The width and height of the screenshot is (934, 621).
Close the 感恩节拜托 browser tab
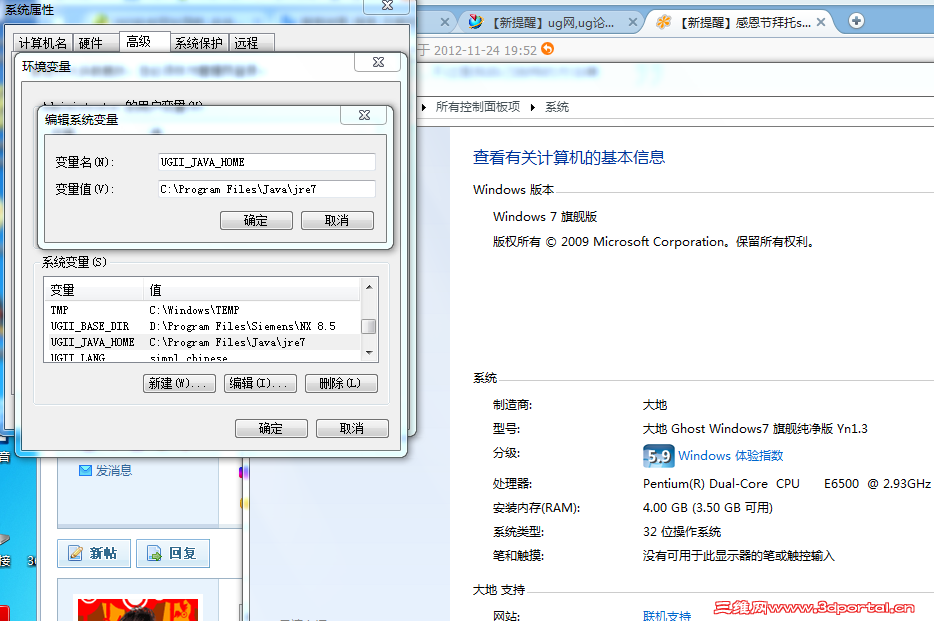pyautogui.click(x=821, y=22)
